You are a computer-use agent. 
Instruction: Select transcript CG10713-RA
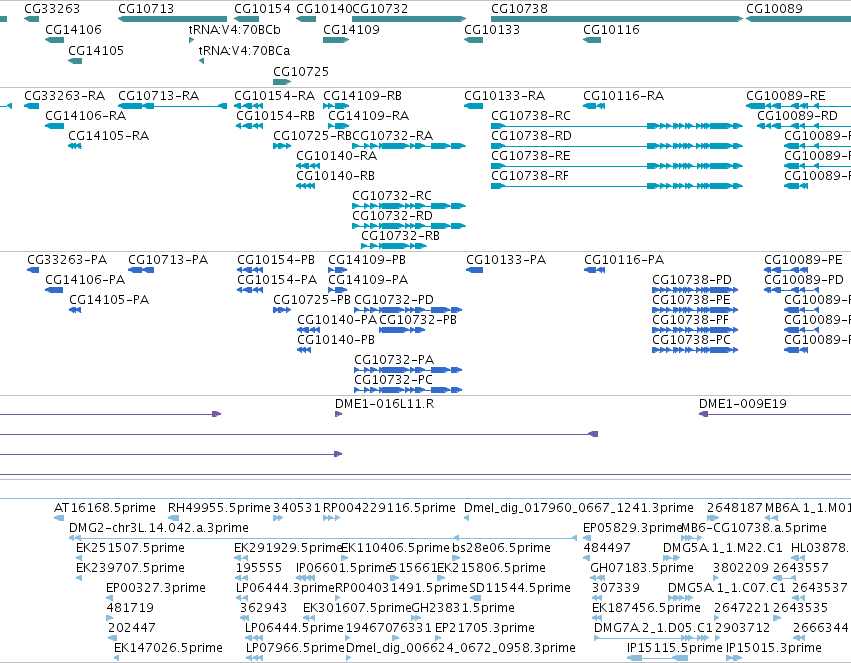click(x=158, y=96)
